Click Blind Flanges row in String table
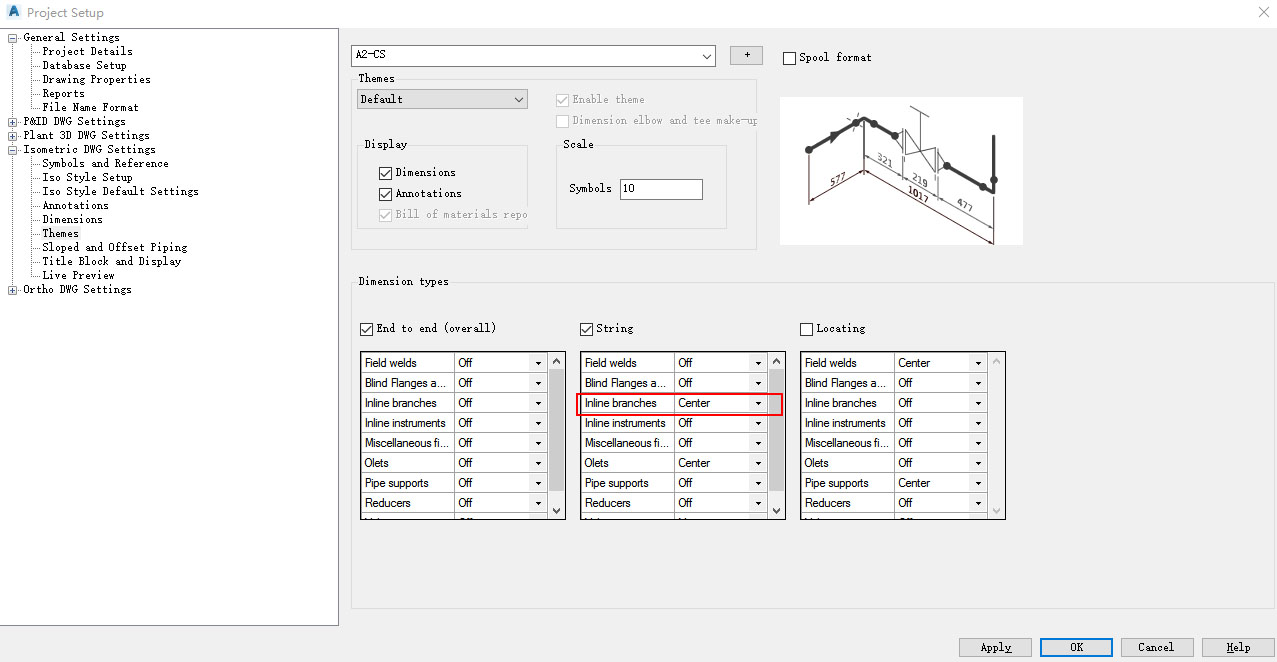The height and width of the screenshot is (662, 1277). tap(674, 383)
